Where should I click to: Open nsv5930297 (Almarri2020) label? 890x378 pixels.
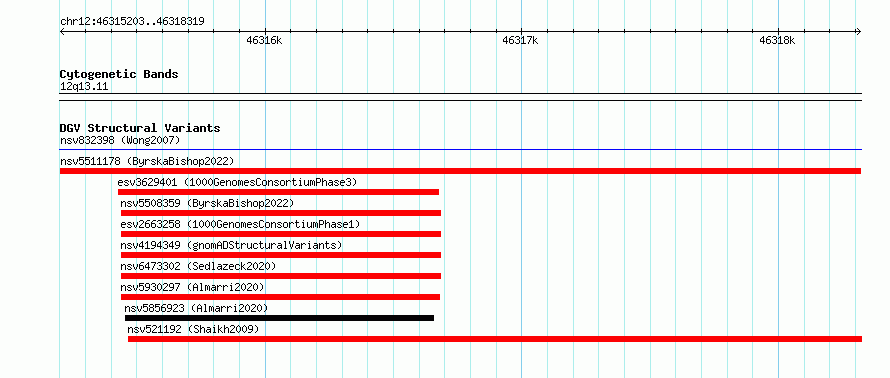[x=192, y=287]
